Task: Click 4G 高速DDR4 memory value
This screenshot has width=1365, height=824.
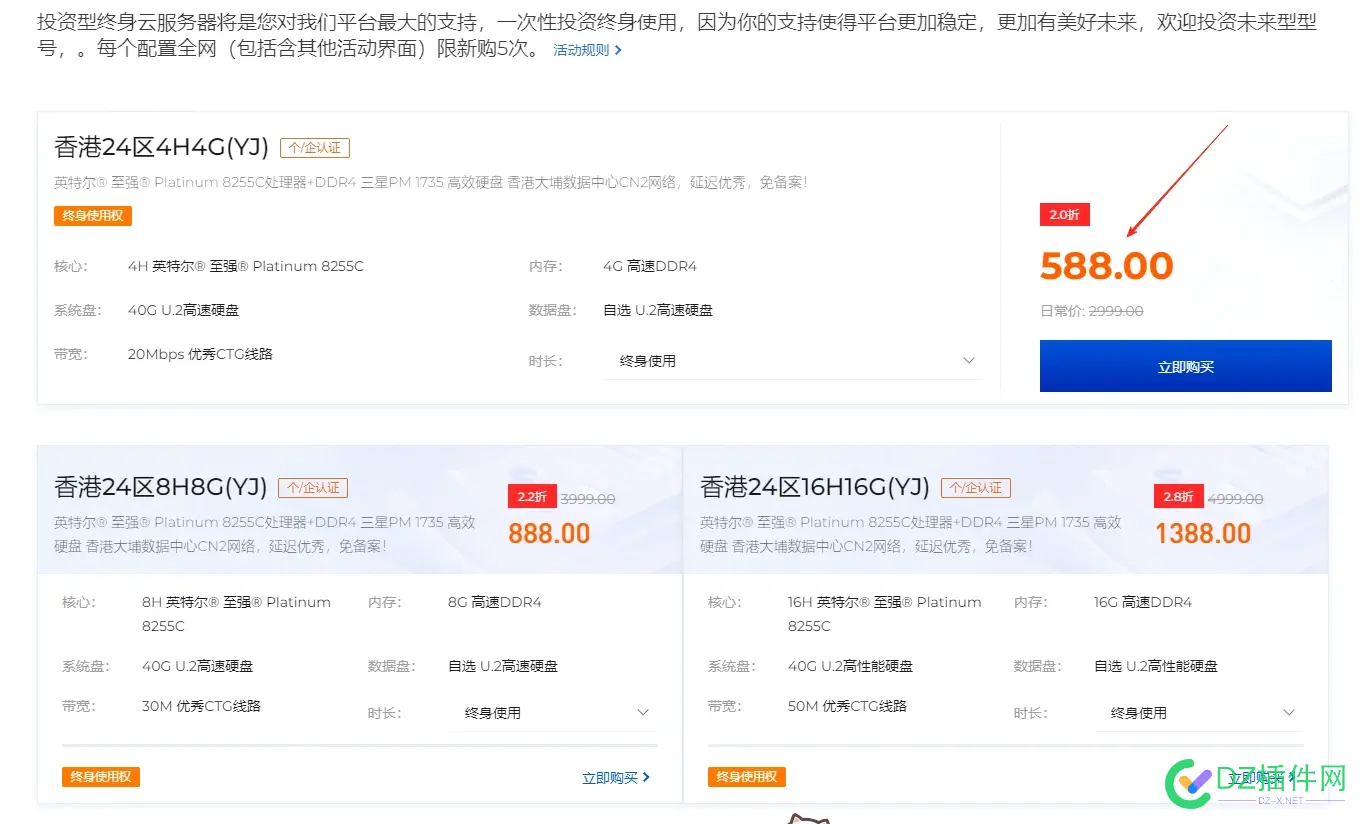Action: coord(650,266)
